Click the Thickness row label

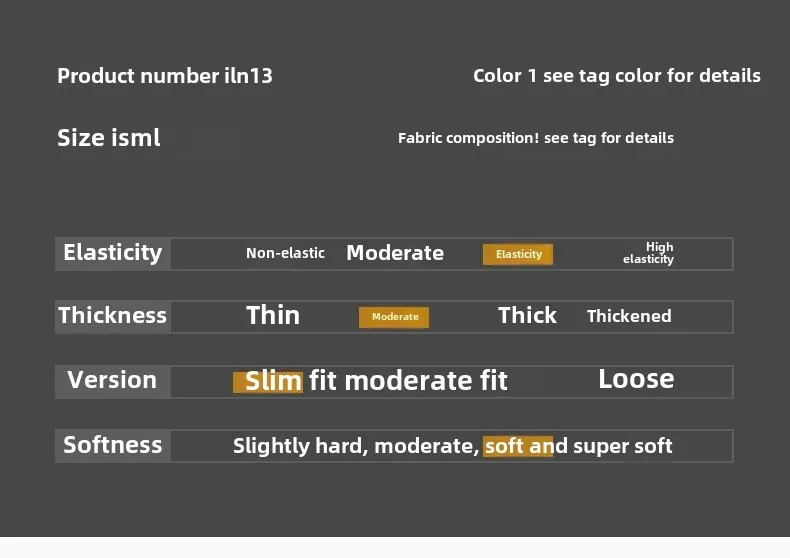[113, 316]
